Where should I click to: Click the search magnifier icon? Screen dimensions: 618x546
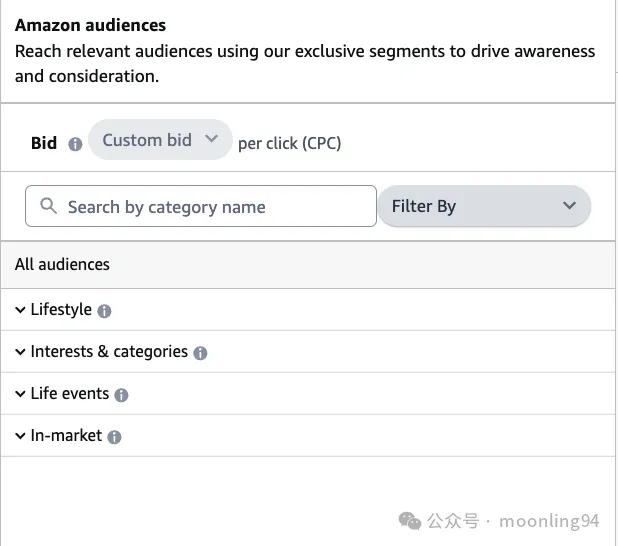click(x=48, y=206)
